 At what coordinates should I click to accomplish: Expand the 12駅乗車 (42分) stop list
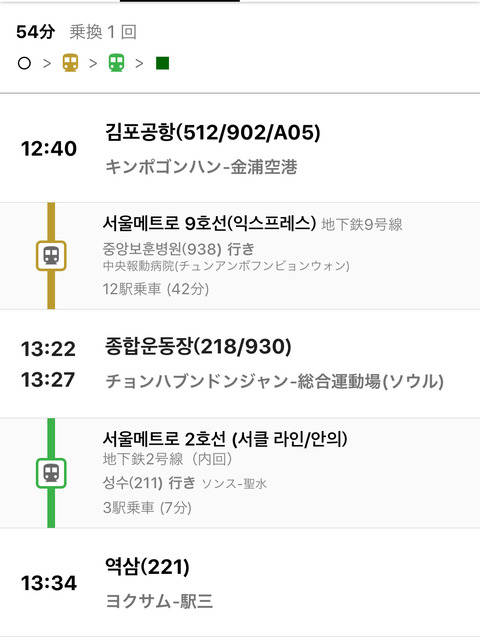point(156,289)
